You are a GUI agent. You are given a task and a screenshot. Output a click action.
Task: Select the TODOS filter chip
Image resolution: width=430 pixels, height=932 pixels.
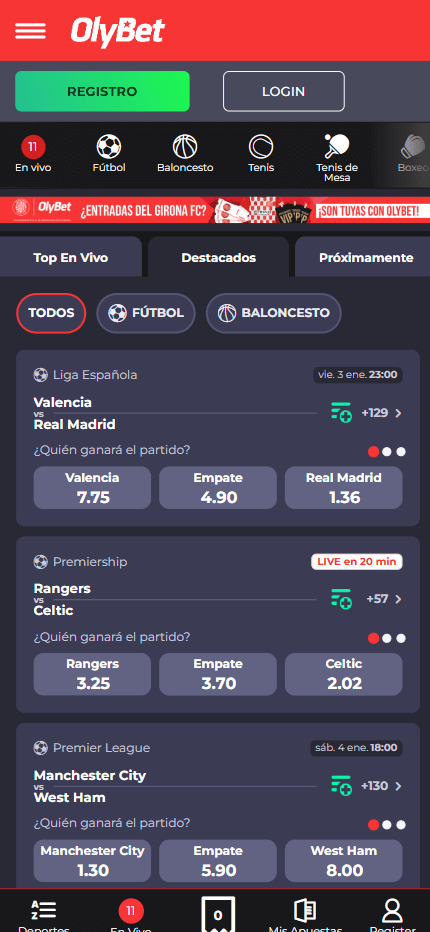[x=51, y=313]
